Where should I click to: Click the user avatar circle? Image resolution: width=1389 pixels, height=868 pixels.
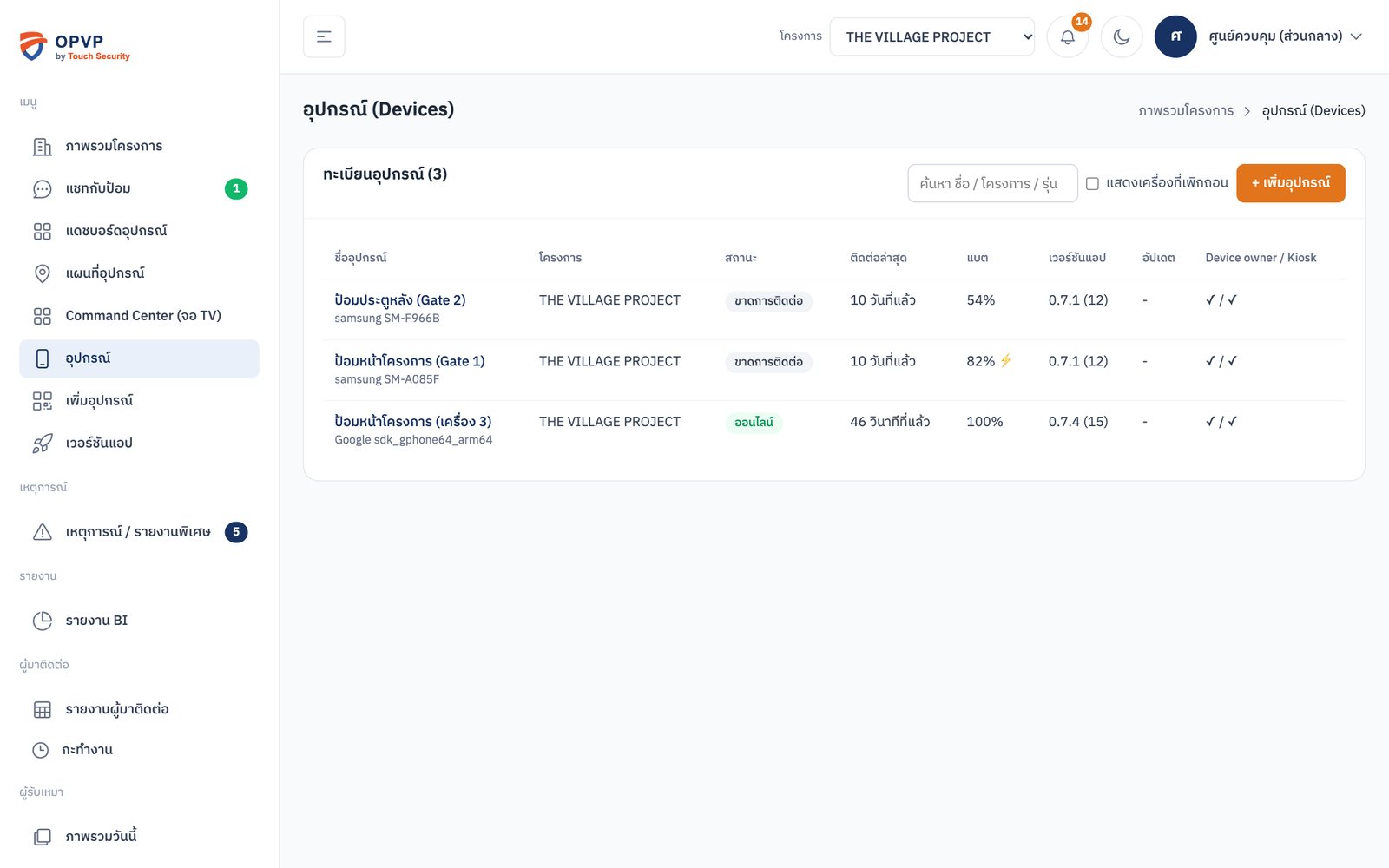1175,36
